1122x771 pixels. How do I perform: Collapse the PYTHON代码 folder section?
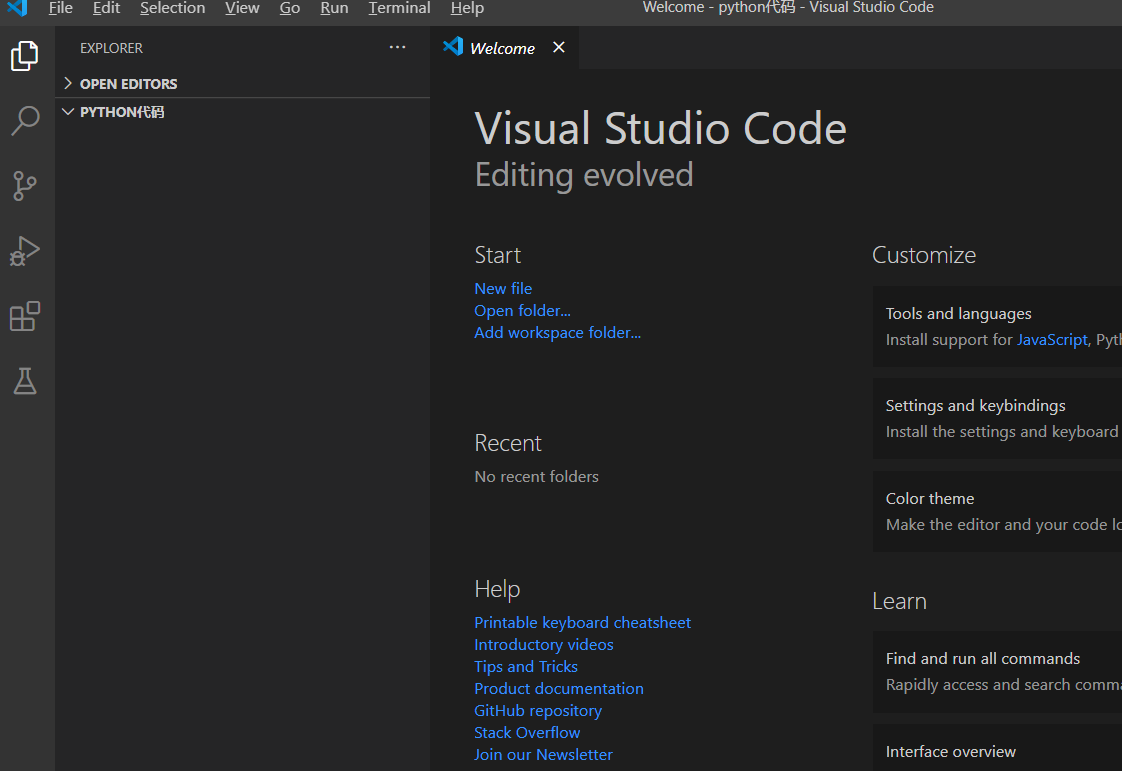point(121,112)
